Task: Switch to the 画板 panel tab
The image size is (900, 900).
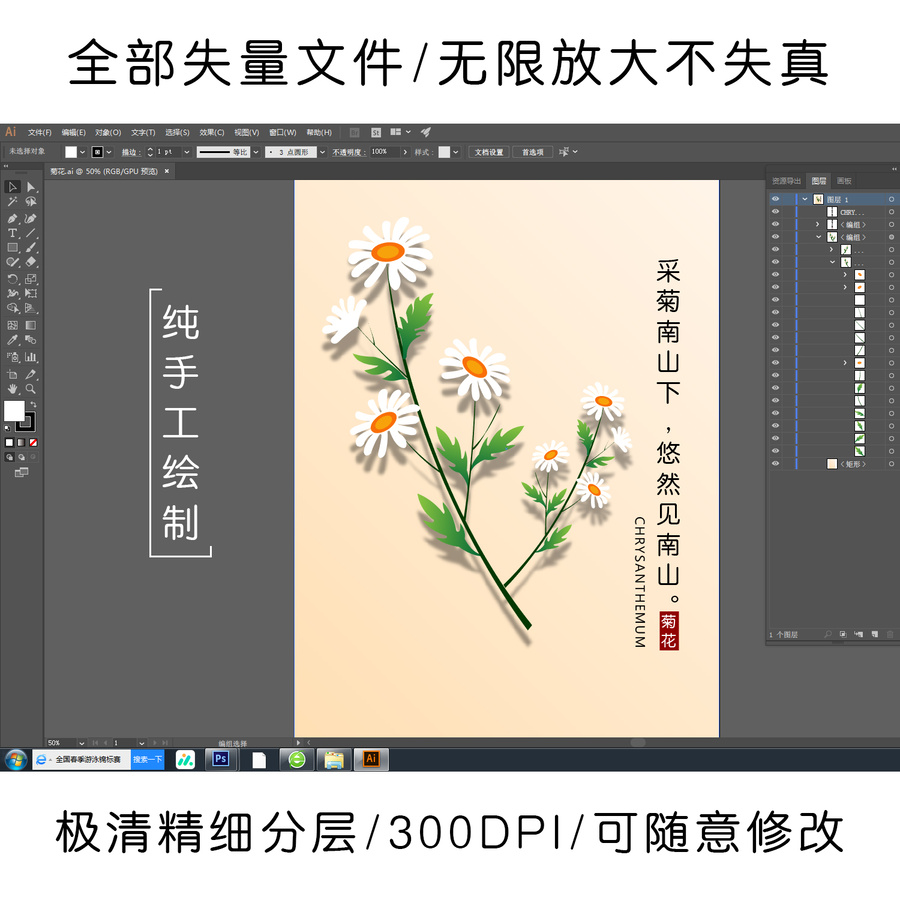Action: [844, 181]
